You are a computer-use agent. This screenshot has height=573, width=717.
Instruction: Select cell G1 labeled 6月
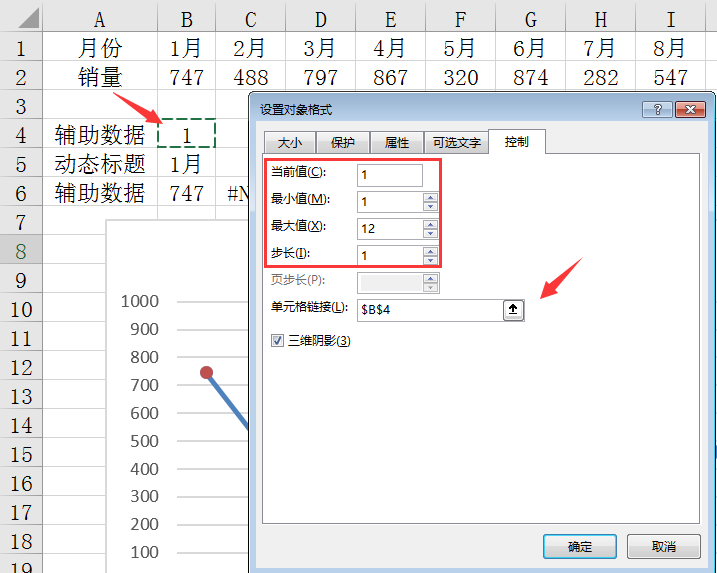click(530, 47)
